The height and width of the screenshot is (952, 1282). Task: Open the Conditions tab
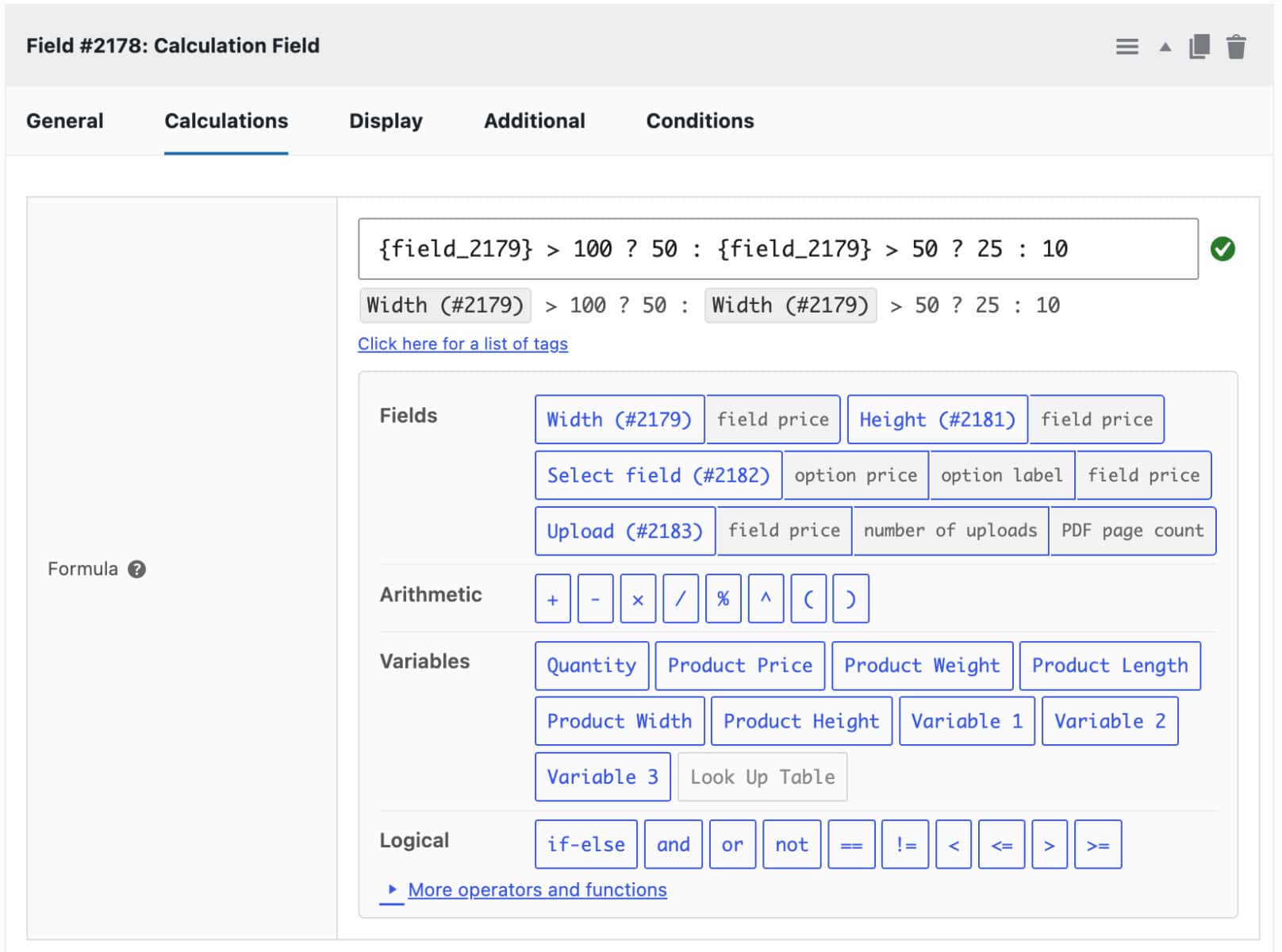point(700,121)
